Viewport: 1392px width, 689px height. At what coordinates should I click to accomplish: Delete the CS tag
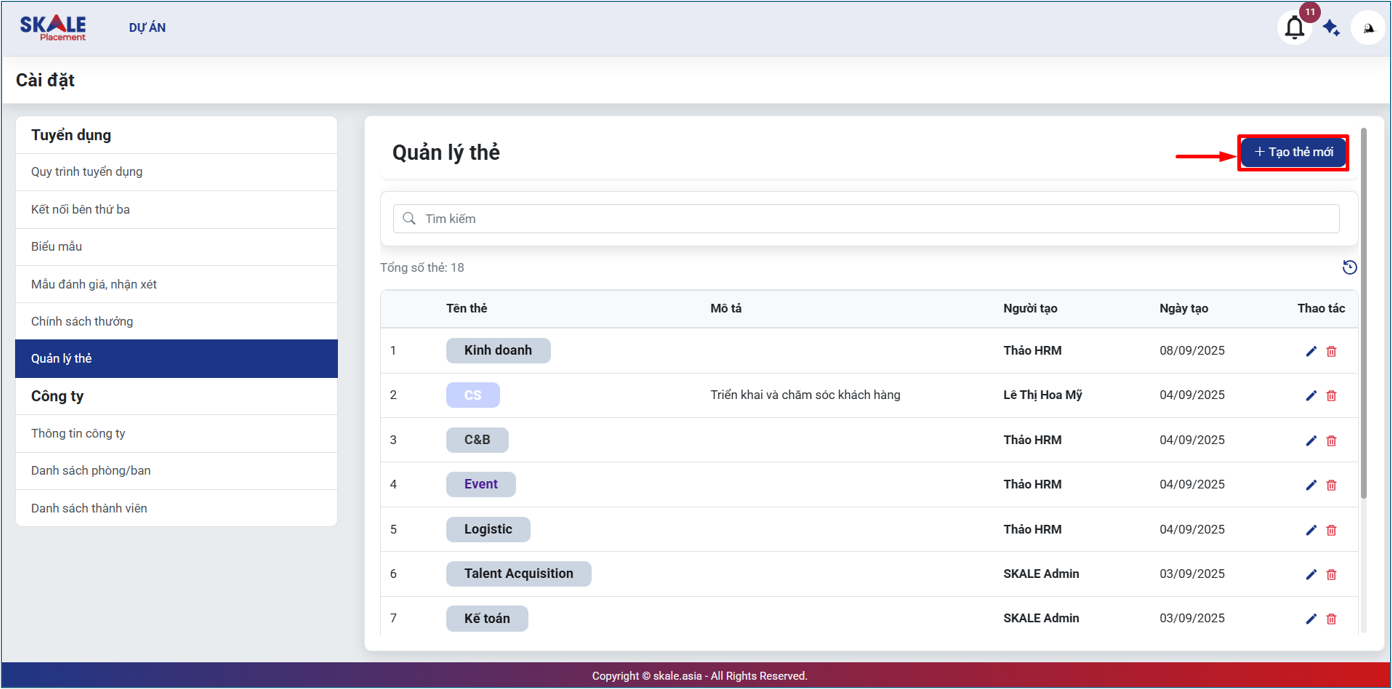tap(1331, 396)
